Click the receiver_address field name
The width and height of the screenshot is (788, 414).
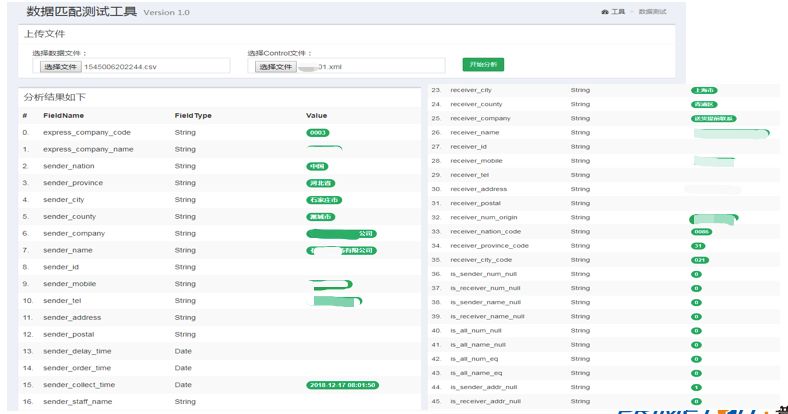click(478, 189)
